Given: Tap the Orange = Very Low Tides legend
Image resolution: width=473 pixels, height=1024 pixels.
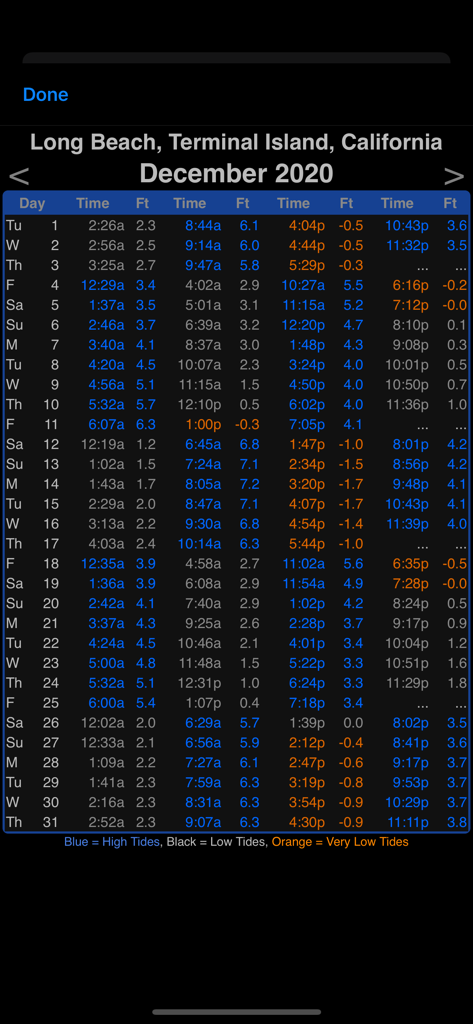Looking at the screenshot, I should coord(340,842).
